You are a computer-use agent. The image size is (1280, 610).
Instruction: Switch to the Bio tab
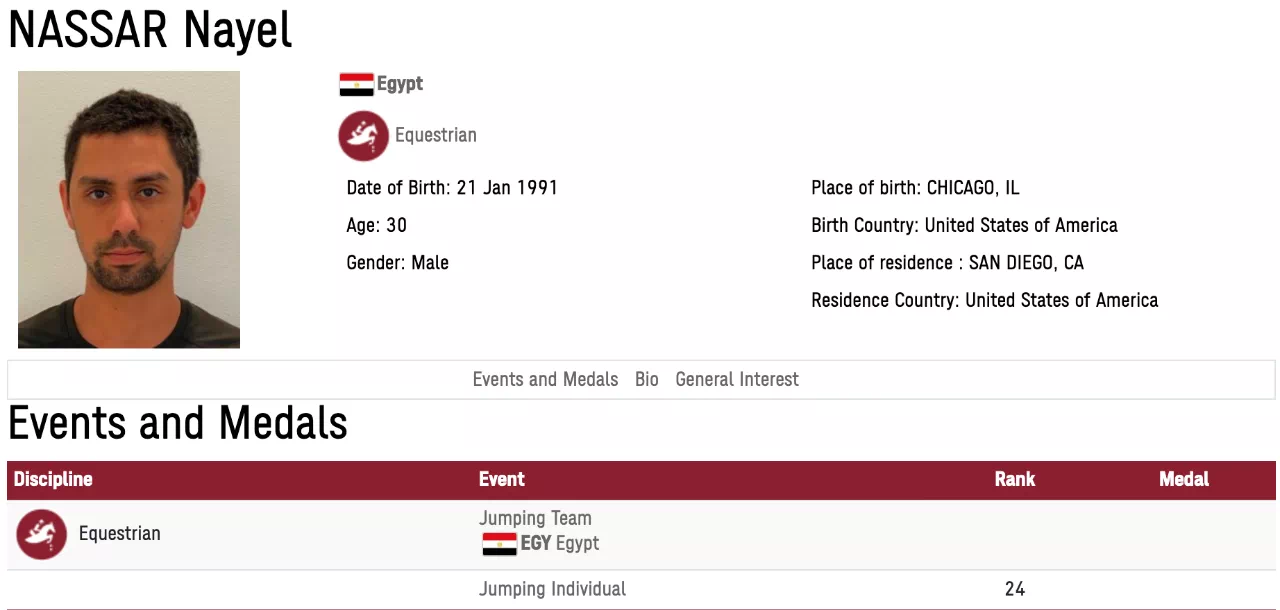[647, 380]
